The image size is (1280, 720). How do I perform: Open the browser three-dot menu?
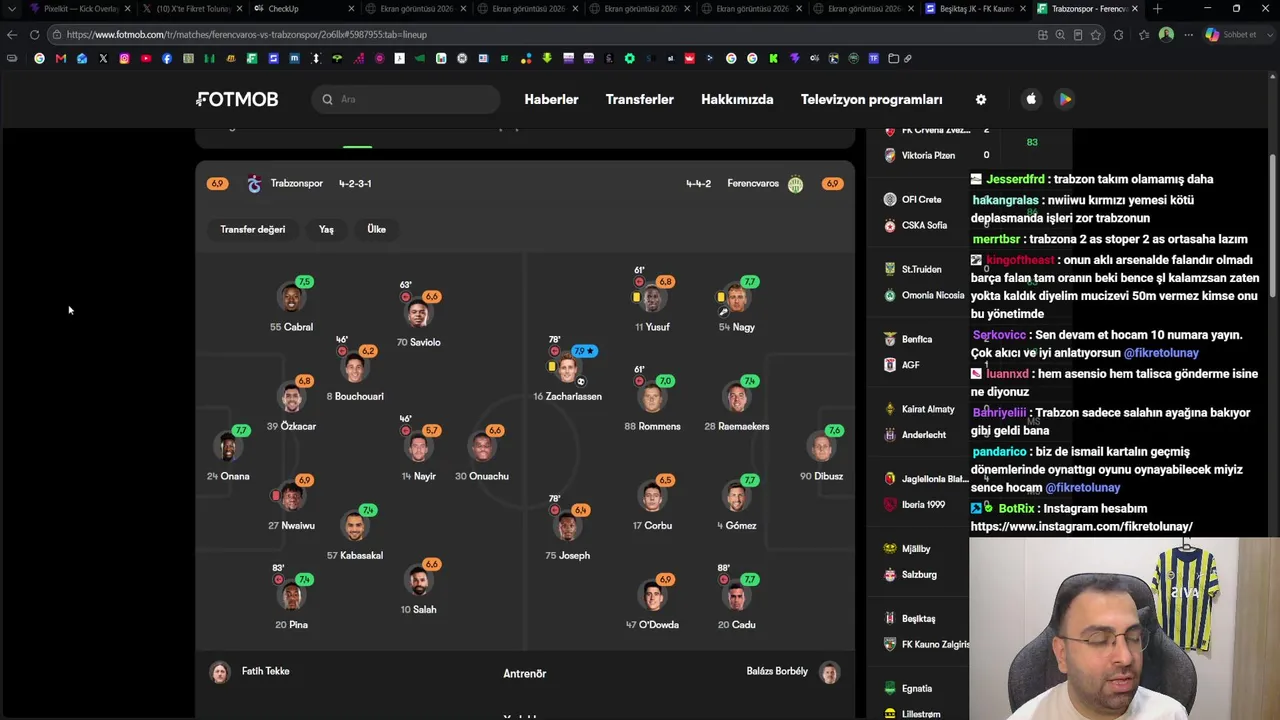1188,34
